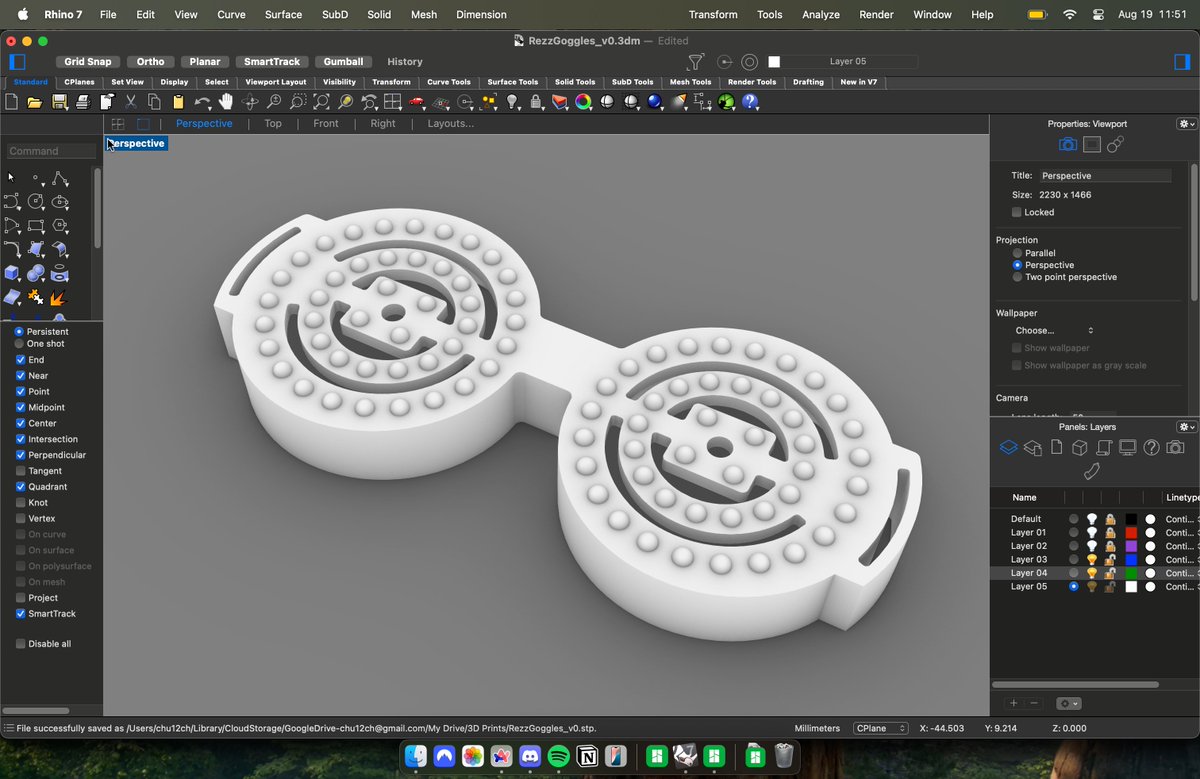Select the Layer 01 red color swatch
Viewport: 1200px width, 779px height.
[x=1131, y=532]
